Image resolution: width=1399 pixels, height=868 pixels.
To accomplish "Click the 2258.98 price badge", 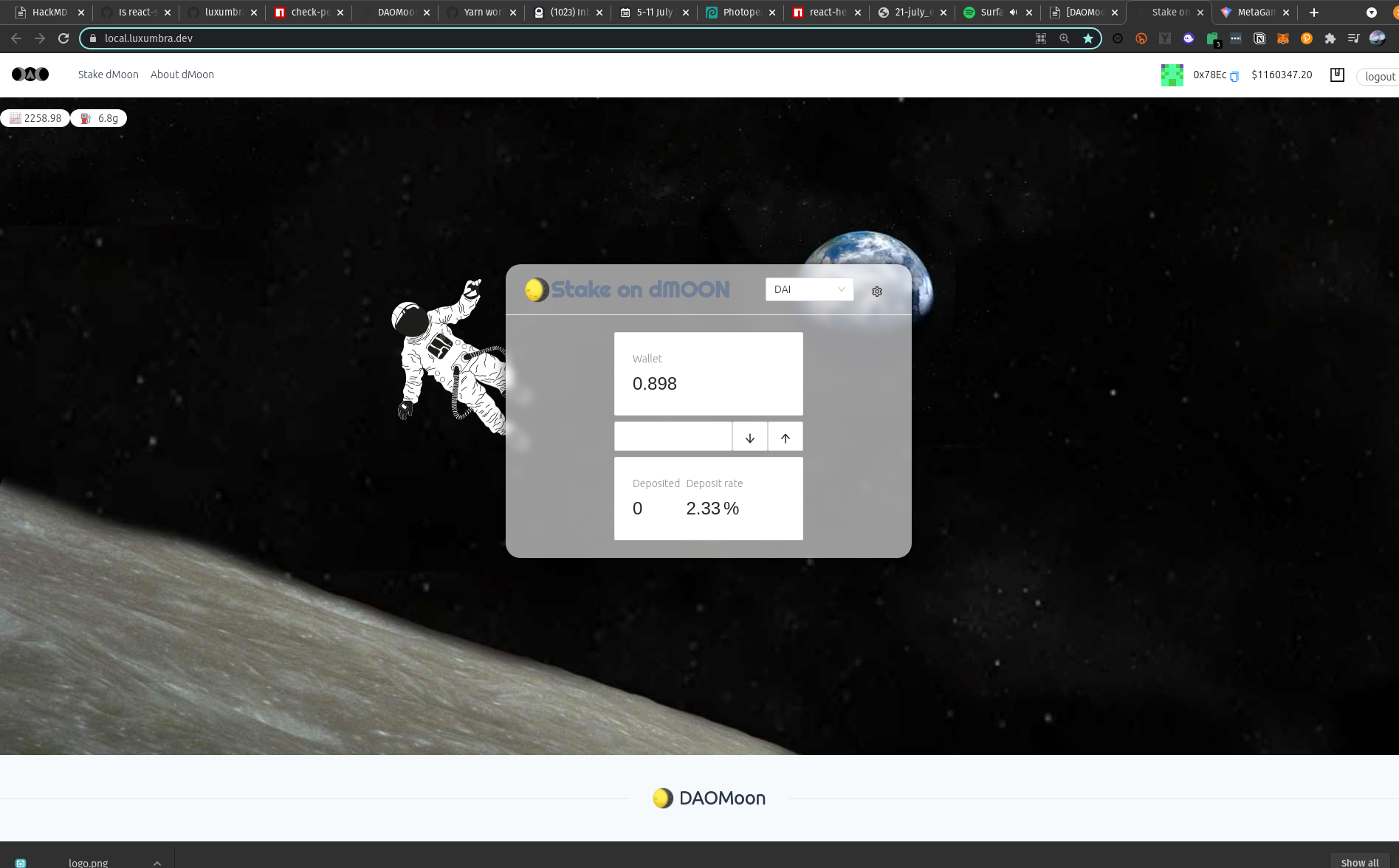I will [x=35, y=118].
